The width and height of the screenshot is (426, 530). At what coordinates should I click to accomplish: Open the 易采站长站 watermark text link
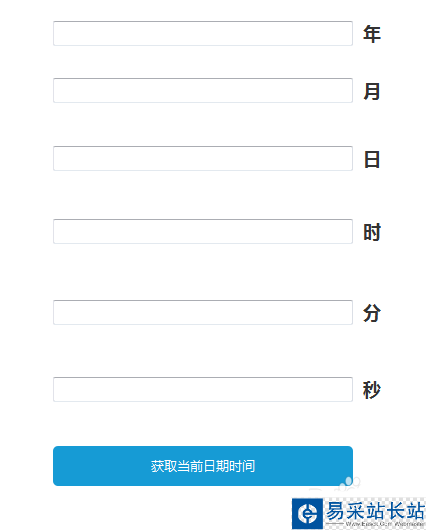coord(375,510)
